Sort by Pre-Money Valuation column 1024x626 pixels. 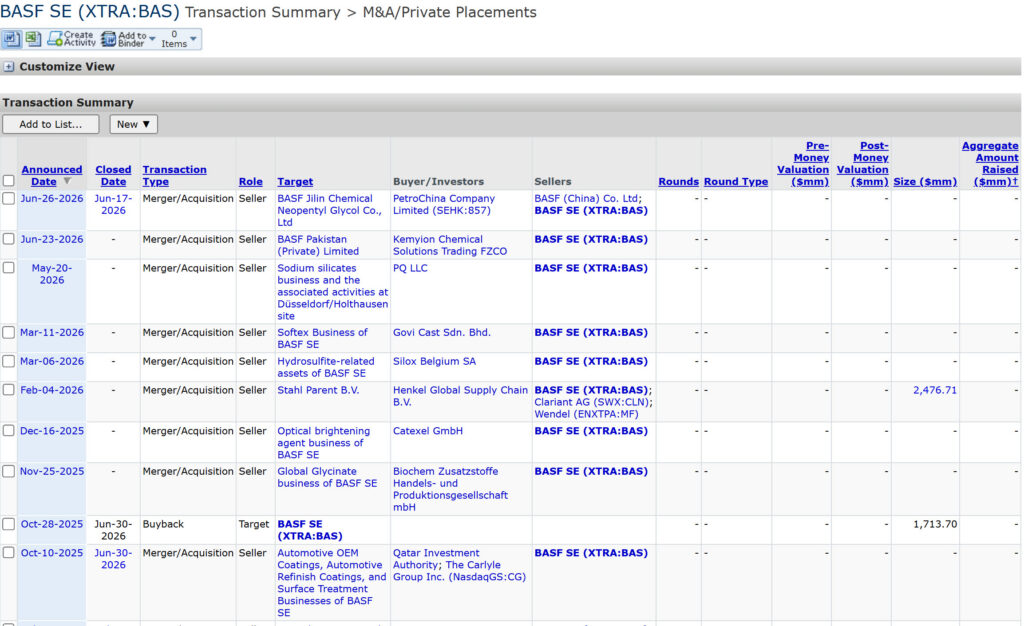click(x=803, y=164)
